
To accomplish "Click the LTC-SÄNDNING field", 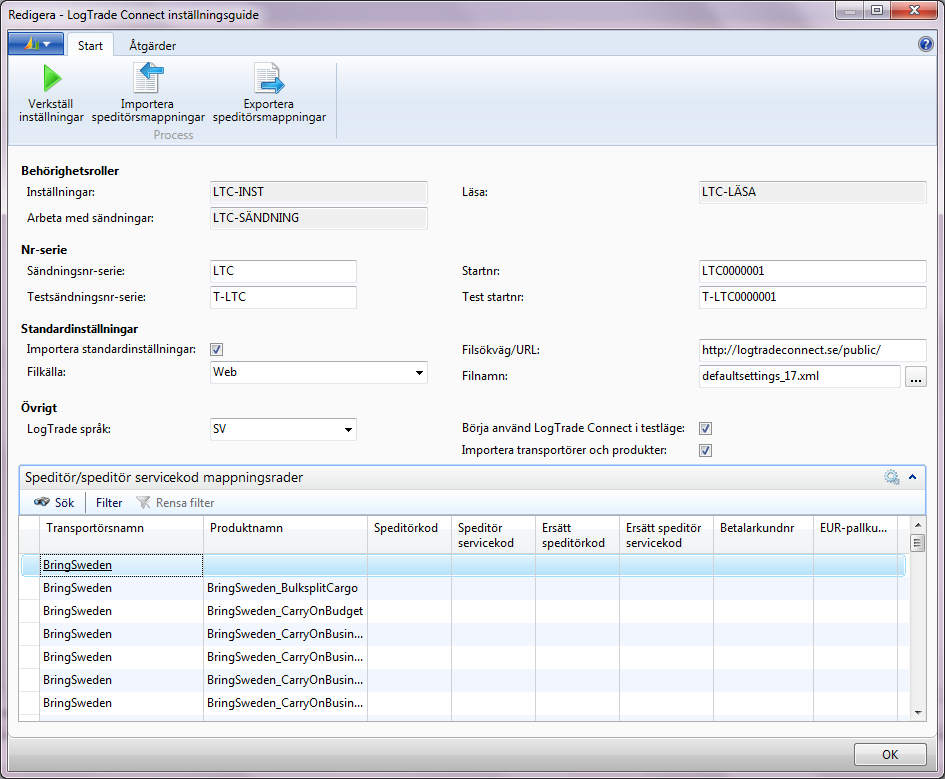I will 318,218.
